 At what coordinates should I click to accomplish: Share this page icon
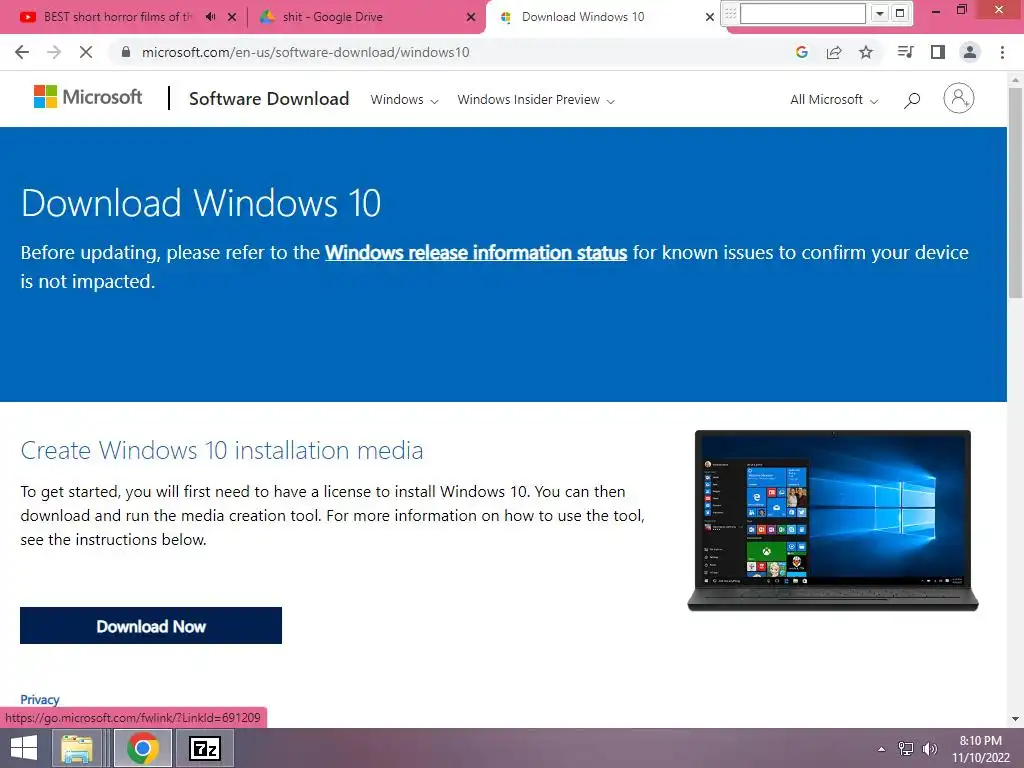click(x=834, y=52)
